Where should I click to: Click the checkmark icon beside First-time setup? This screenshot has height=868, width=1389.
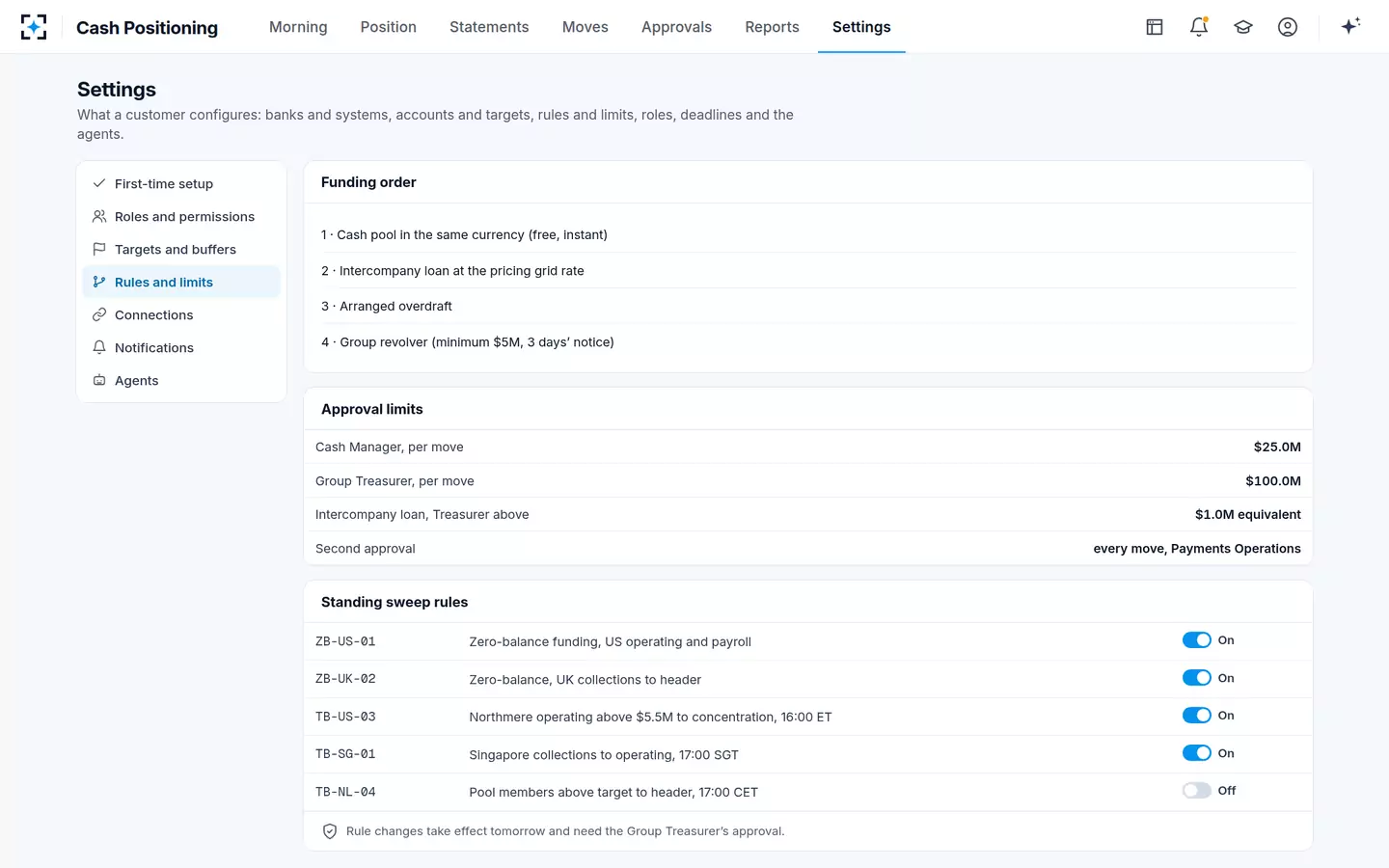coord(99,183)
